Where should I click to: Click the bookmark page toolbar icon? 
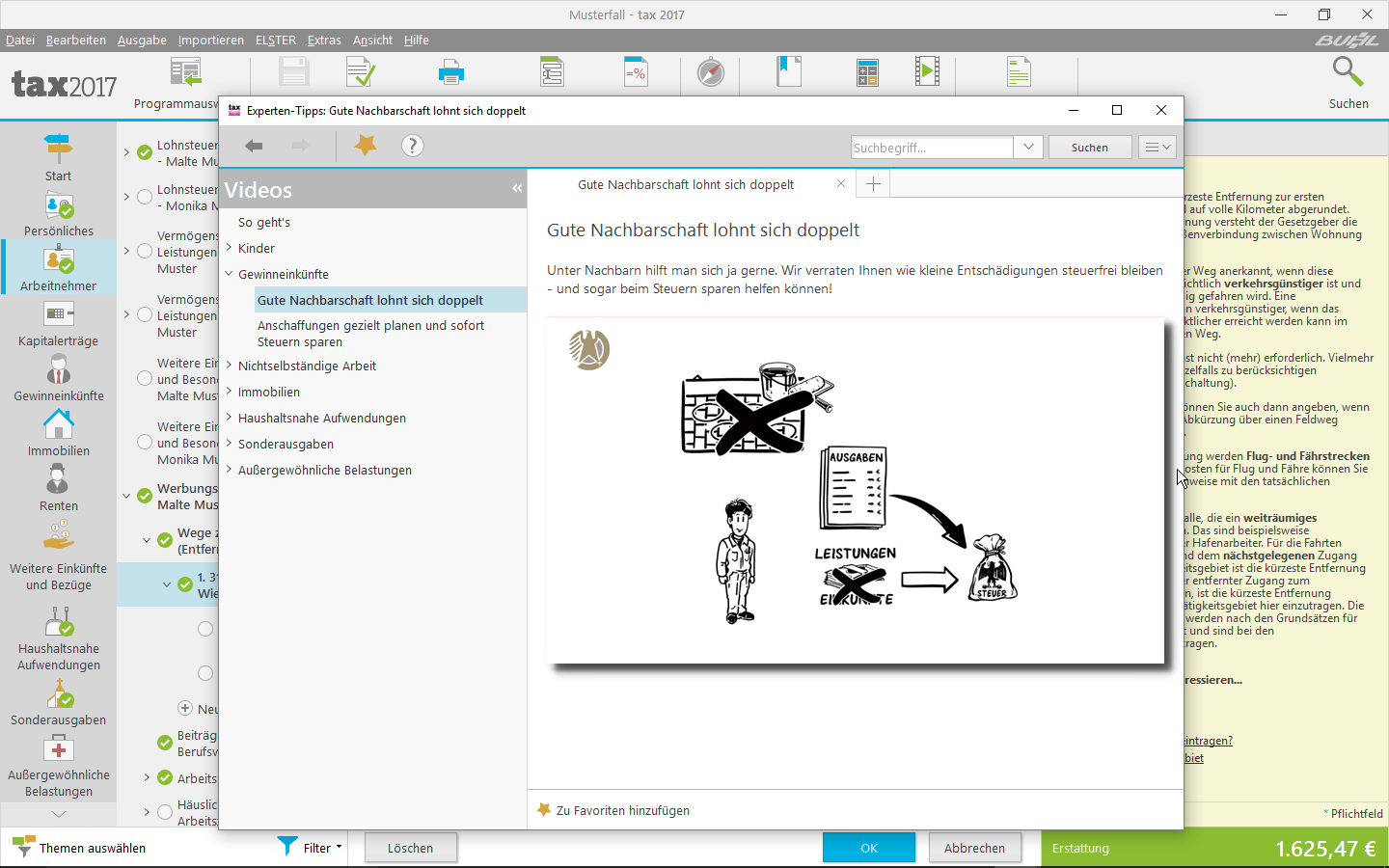point(789,72)
